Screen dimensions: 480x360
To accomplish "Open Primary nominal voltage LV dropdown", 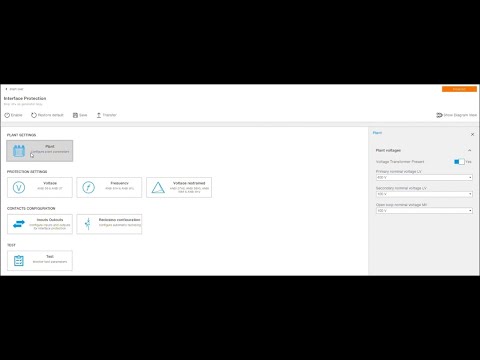I will 424,177.
